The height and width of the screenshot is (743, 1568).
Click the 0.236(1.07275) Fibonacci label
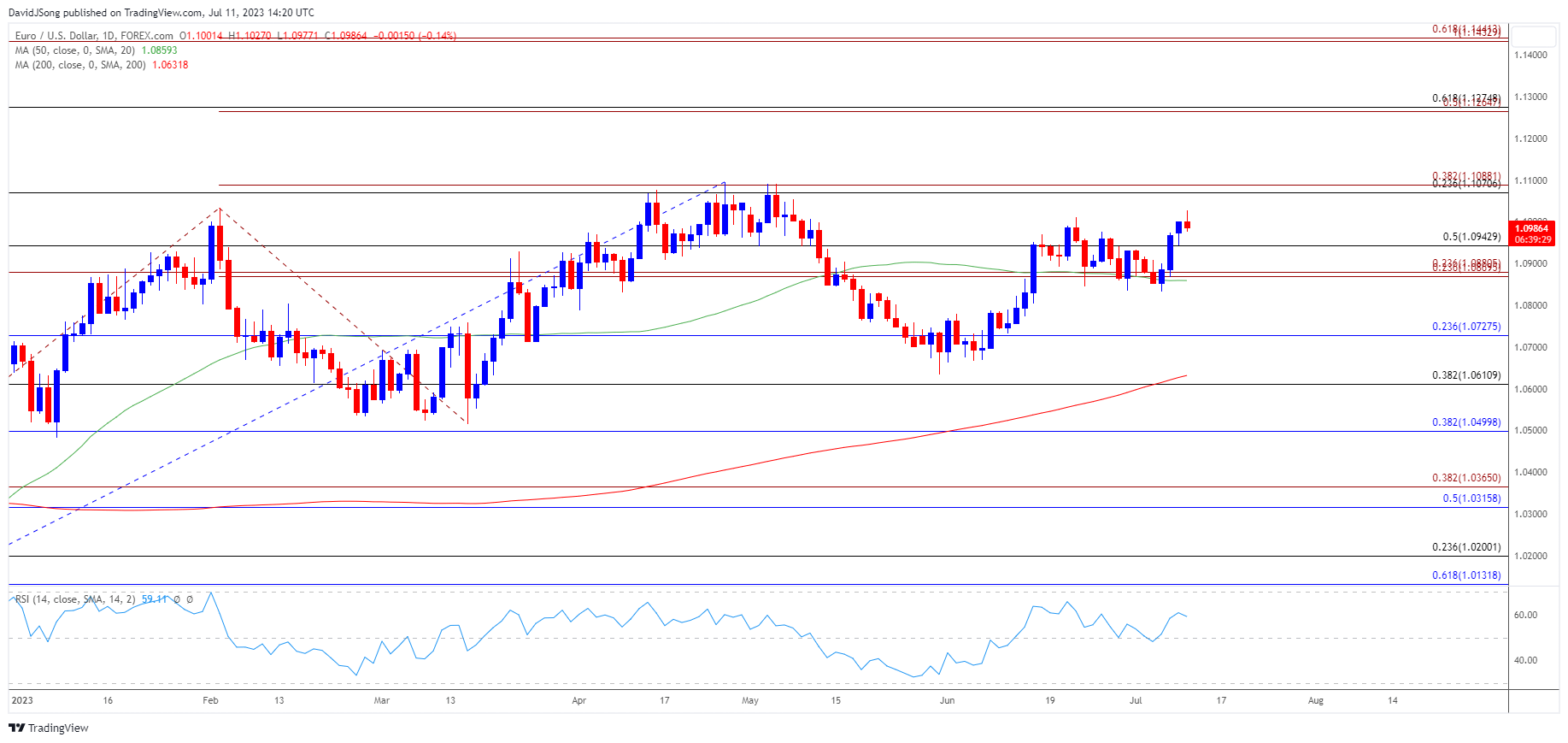pyautogui.click(x=1466, y=327)
